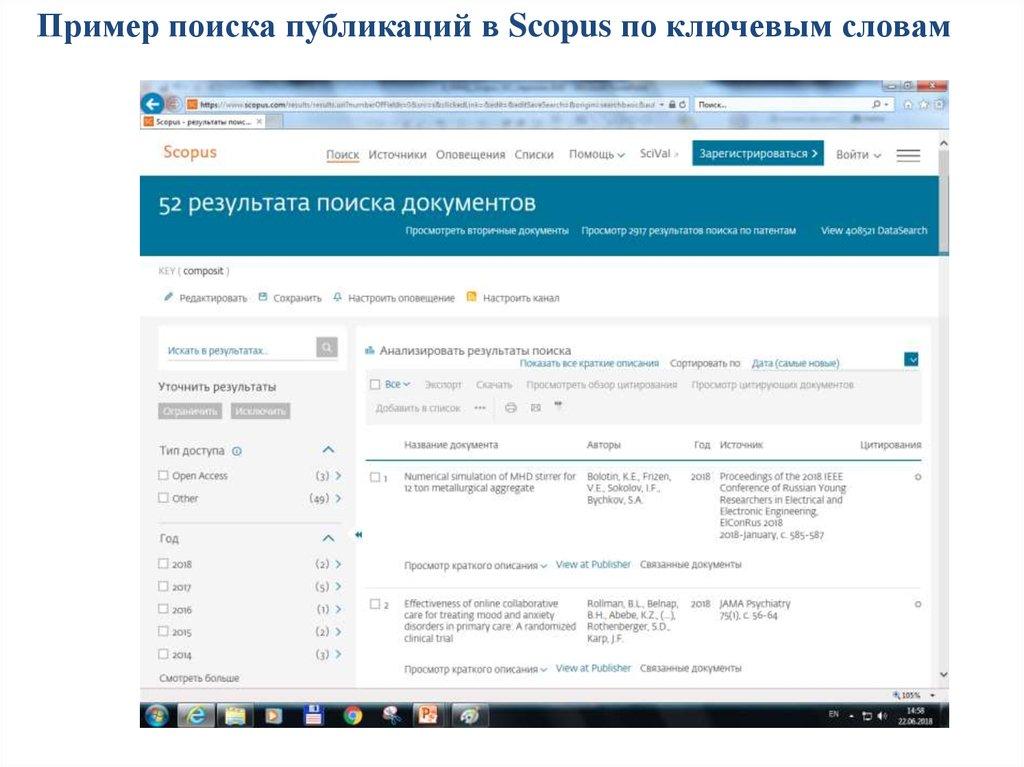Click the bell icon for Настроить оповещение

tap(338, 297)
